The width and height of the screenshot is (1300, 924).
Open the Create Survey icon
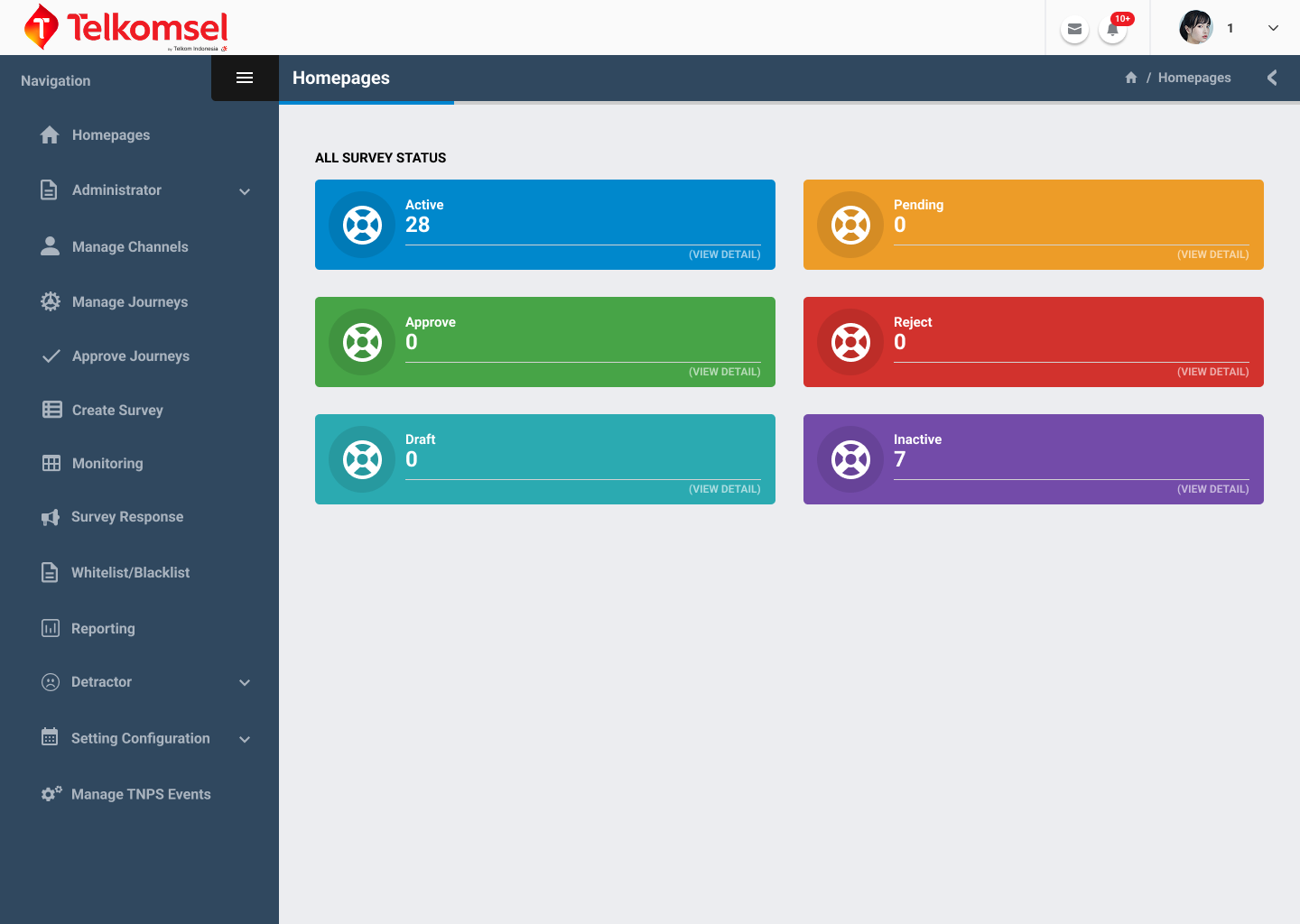click(50, 410)
